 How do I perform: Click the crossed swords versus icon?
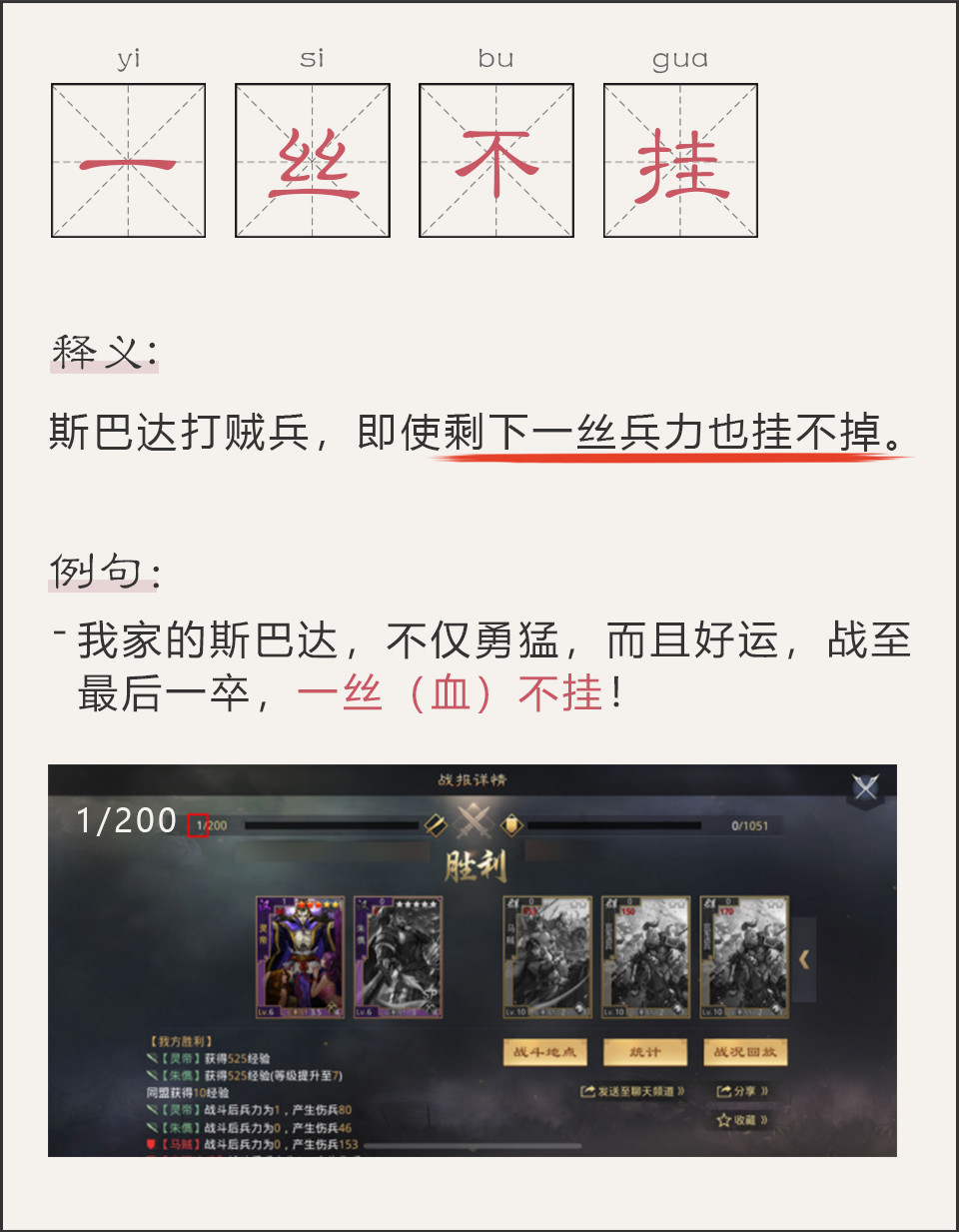point(474,824)
